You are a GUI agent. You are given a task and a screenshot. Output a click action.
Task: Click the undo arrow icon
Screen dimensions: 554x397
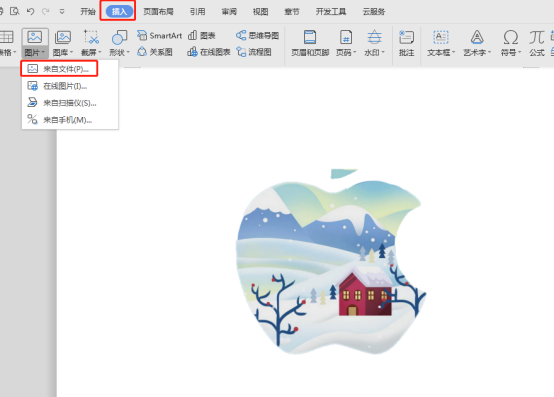tap(30, 11)
